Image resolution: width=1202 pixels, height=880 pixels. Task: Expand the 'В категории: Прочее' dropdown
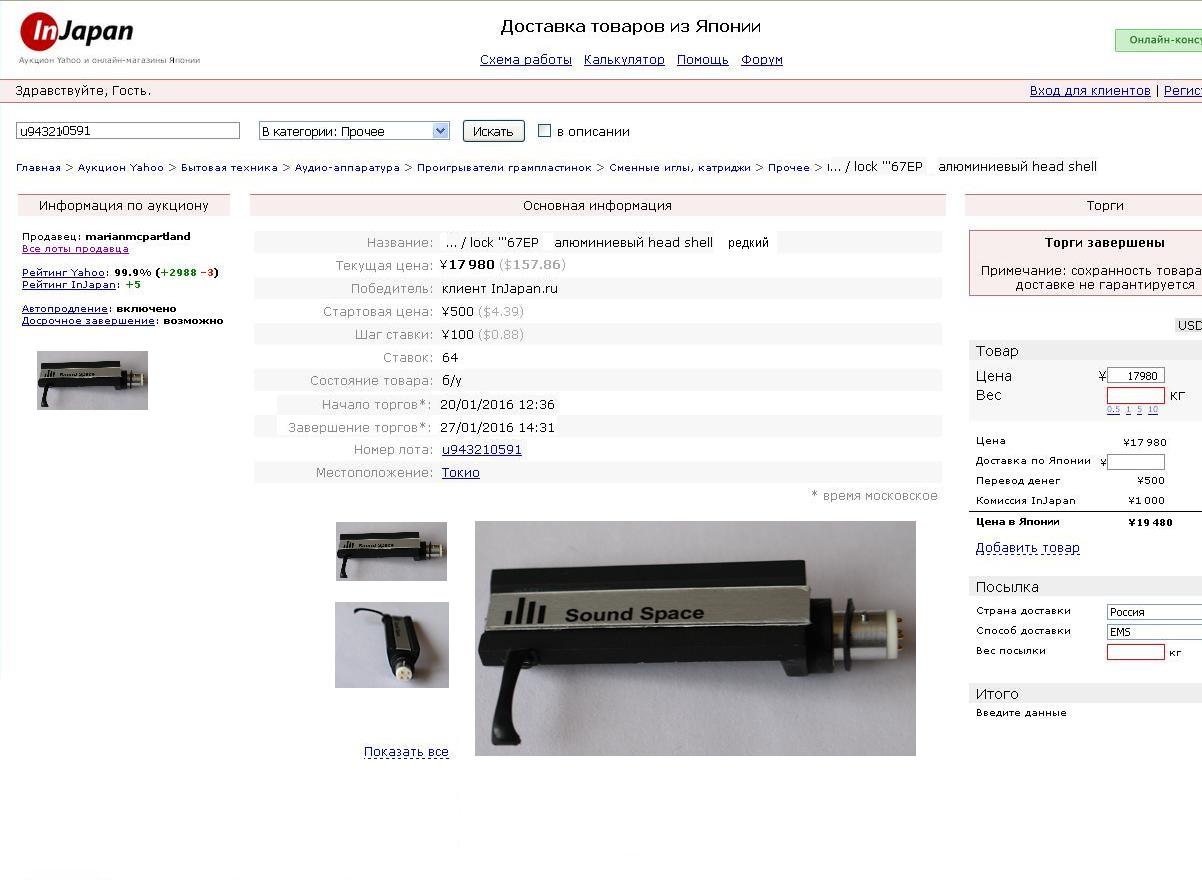pos(354,131)
